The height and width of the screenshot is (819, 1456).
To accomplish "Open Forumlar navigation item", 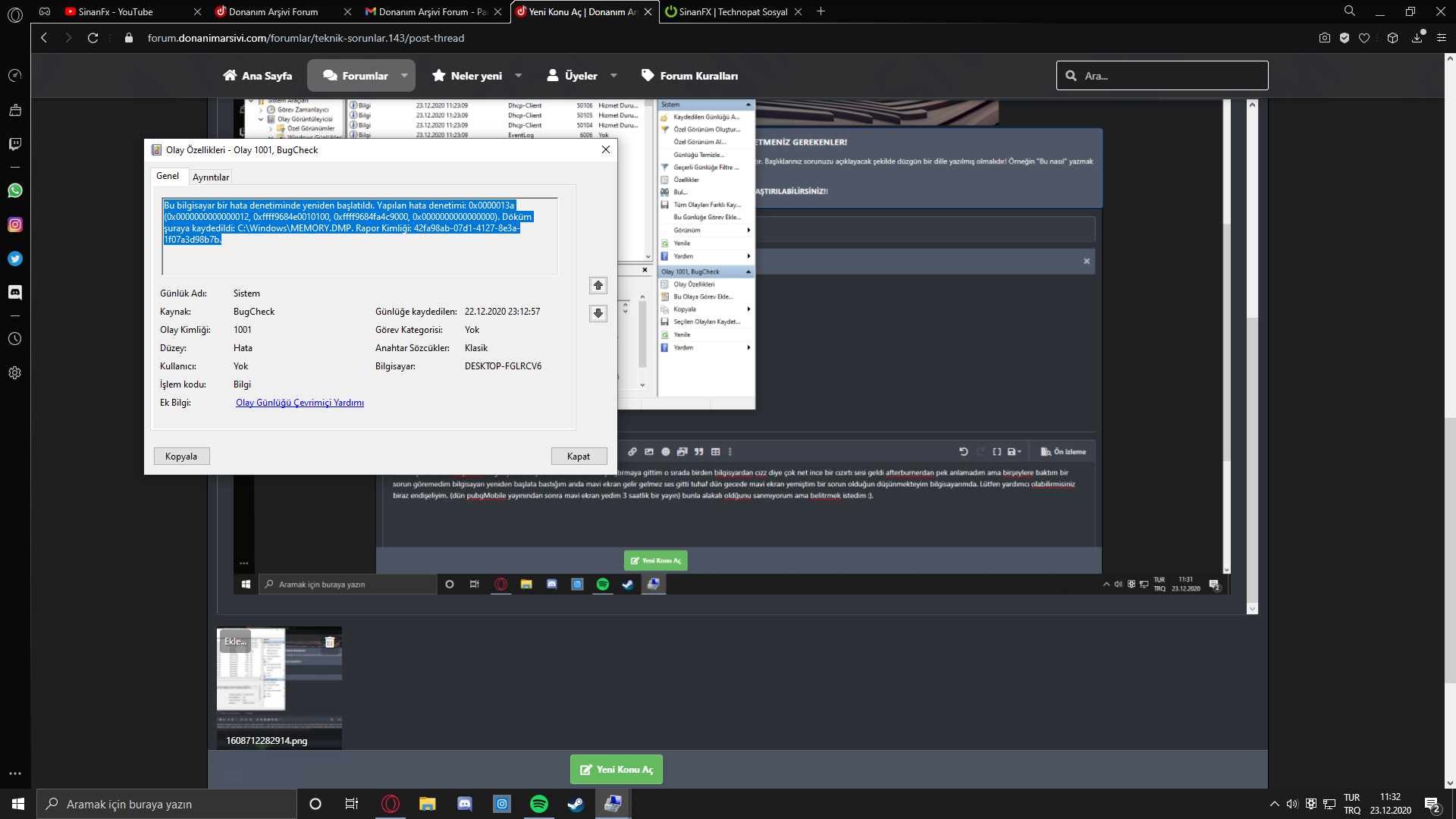I will 355,76.
